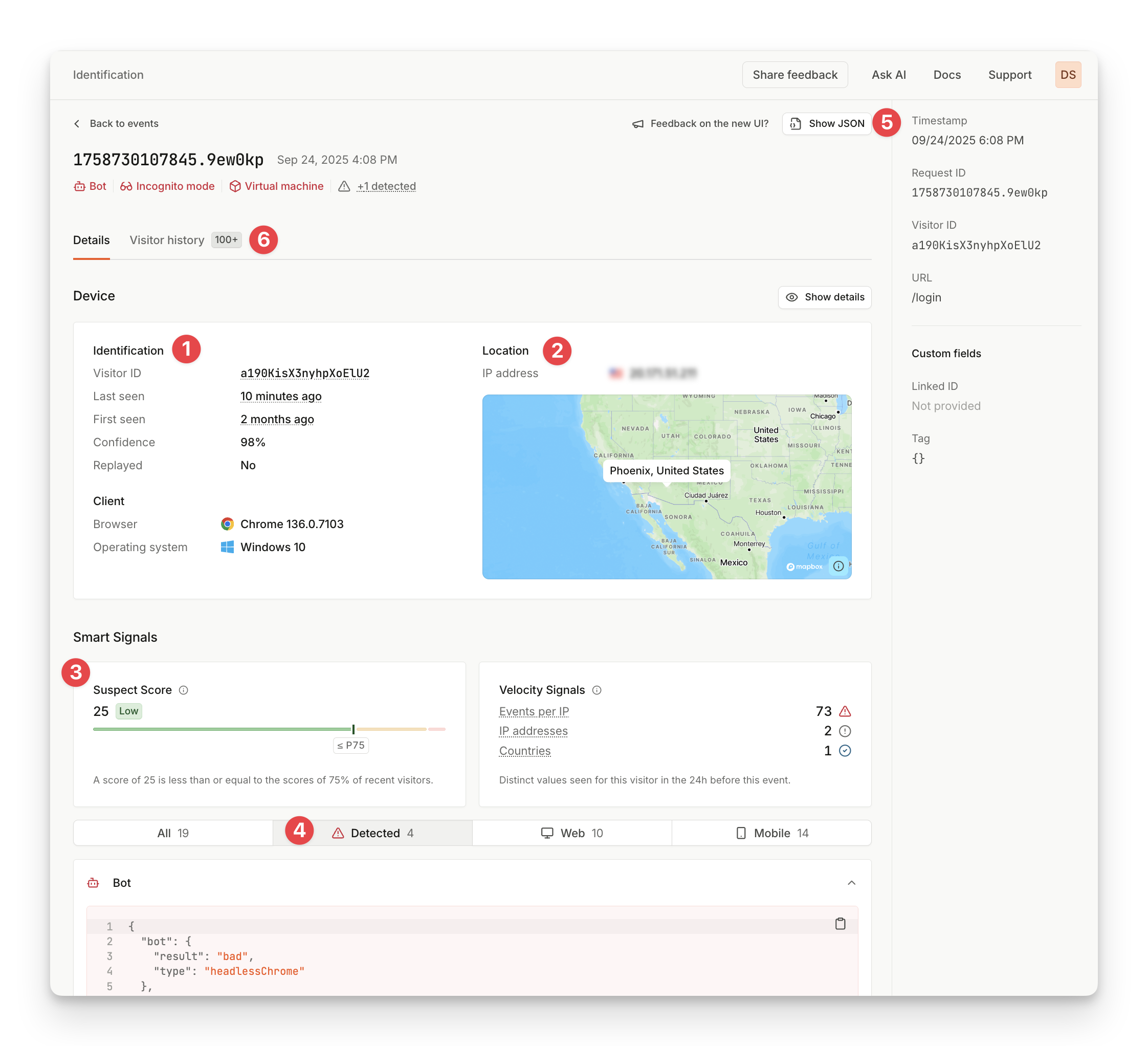Click the Chrome browser icon
The height and width of the screenshot is (1046, 1148).
(227, 524)
